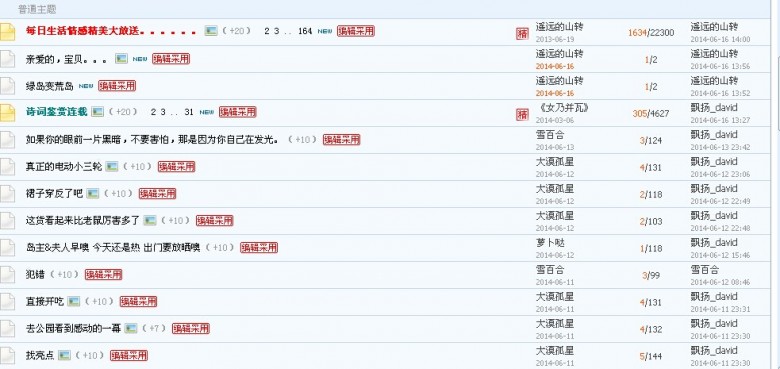Open thread 去公园看到感动的一幕
This screenshot has width=780, height=369.
click(73, 328)
